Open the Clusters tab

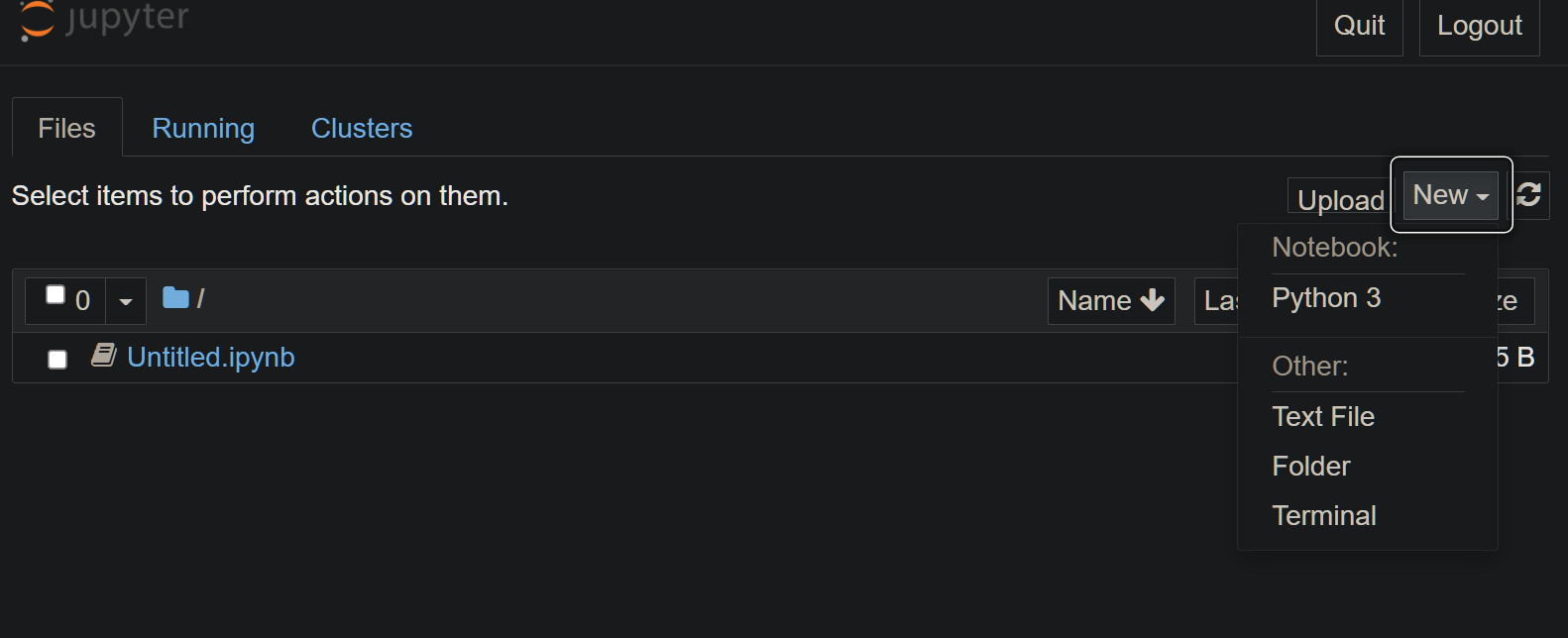click(x=361, y=128)
